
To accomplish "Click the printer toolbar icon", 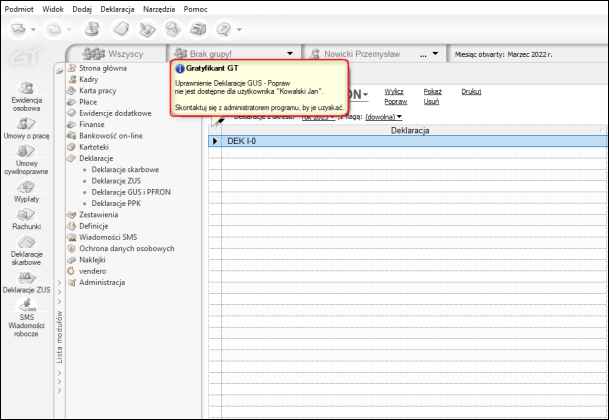I will pos(198,29).
